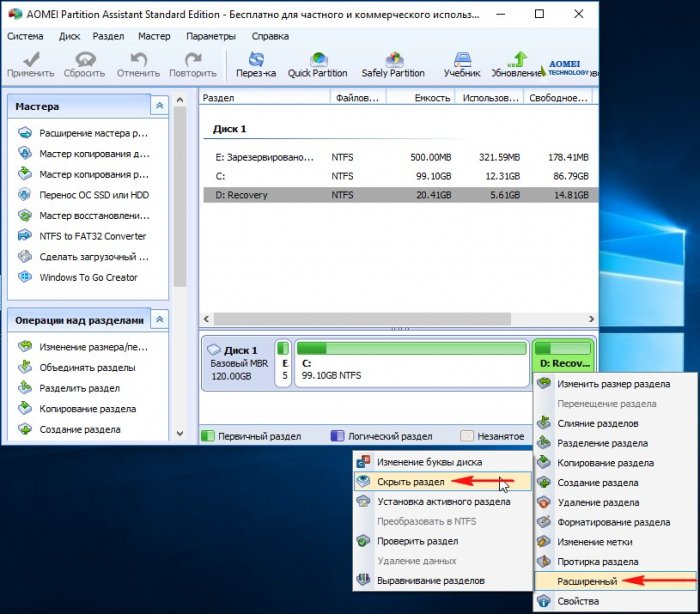Choose Выравнивание разделов in the submenu

(443, 581)
